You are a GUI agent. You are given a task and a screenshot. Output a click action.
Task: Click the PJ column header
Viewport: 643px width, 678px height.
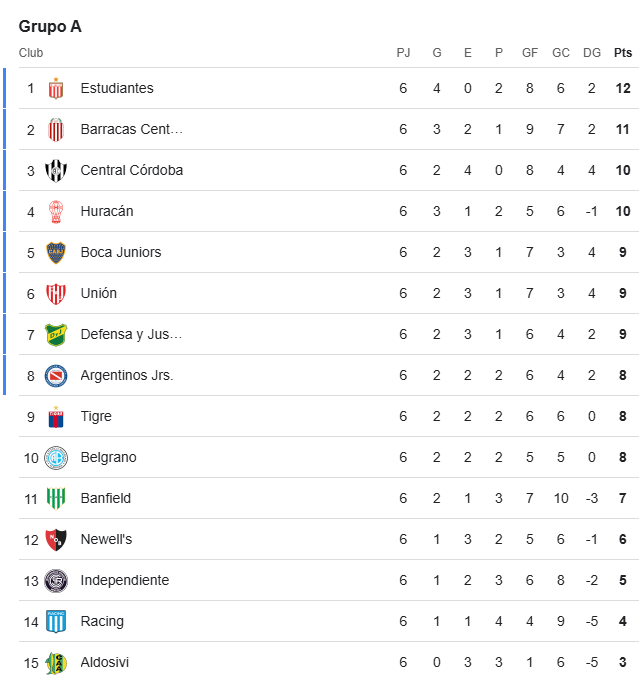403,53
